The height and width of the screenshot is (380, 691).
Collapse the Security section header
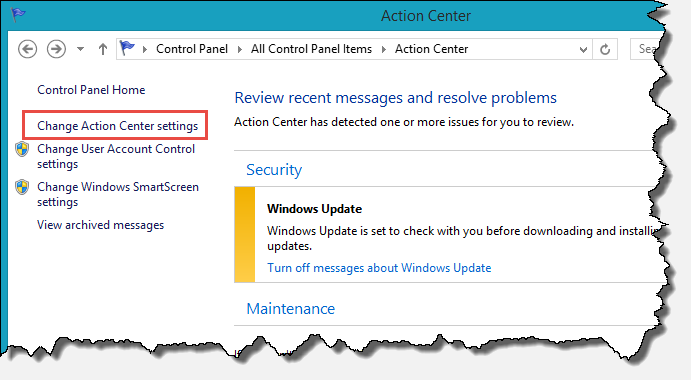[274, 170]
